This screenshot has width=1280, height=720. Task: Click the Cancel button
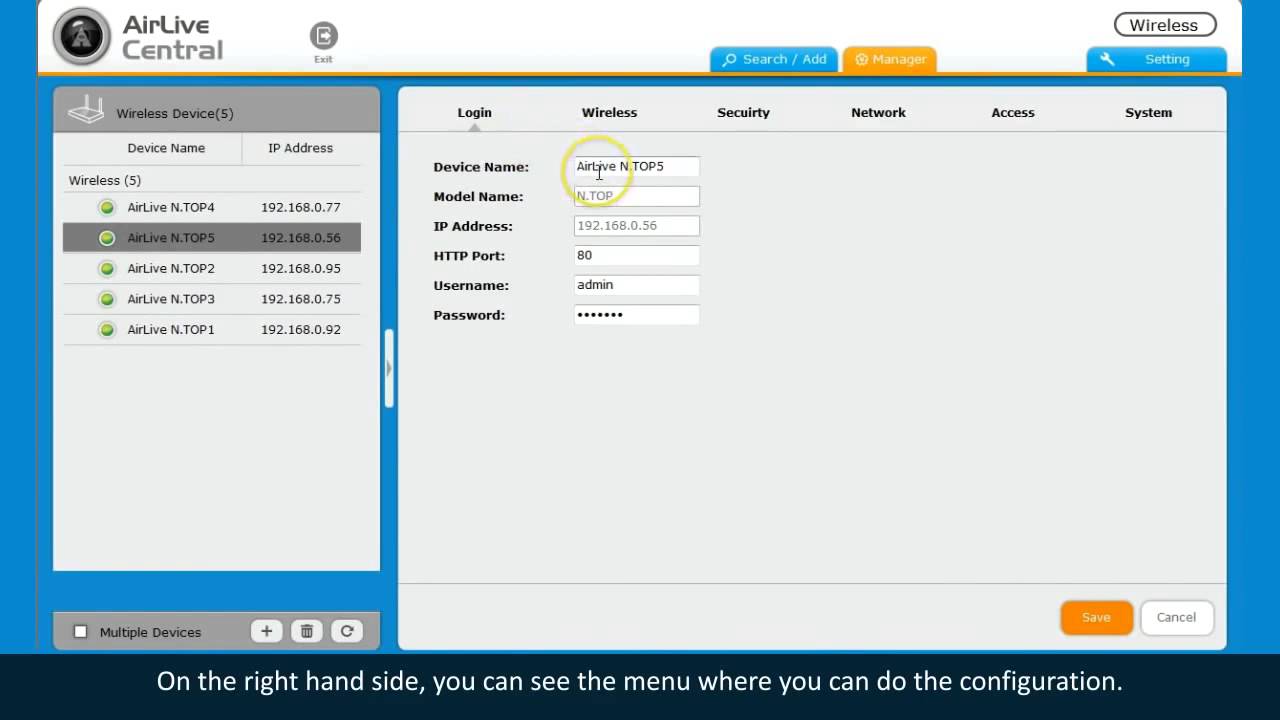click(x=1176, y=618)
